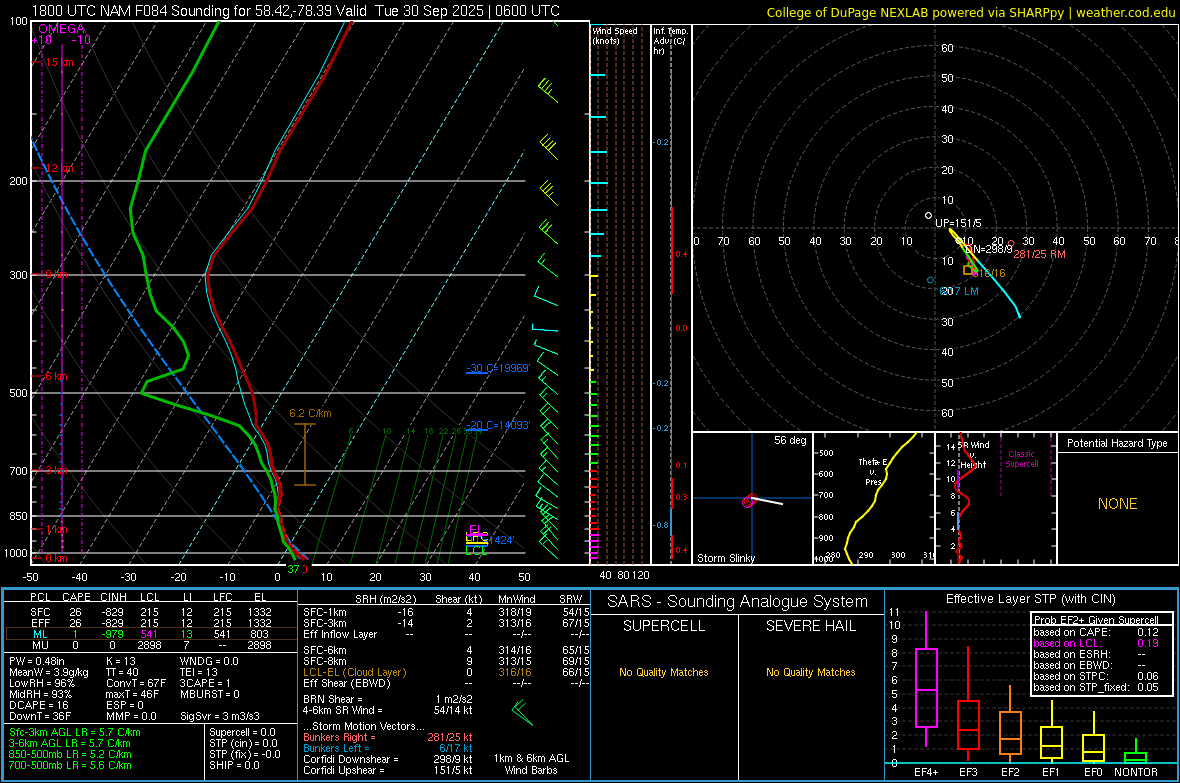Click the 'OMEGA' label on the skew-T
The height and width of the screenshot is (783, 1180).
[61, 29]
